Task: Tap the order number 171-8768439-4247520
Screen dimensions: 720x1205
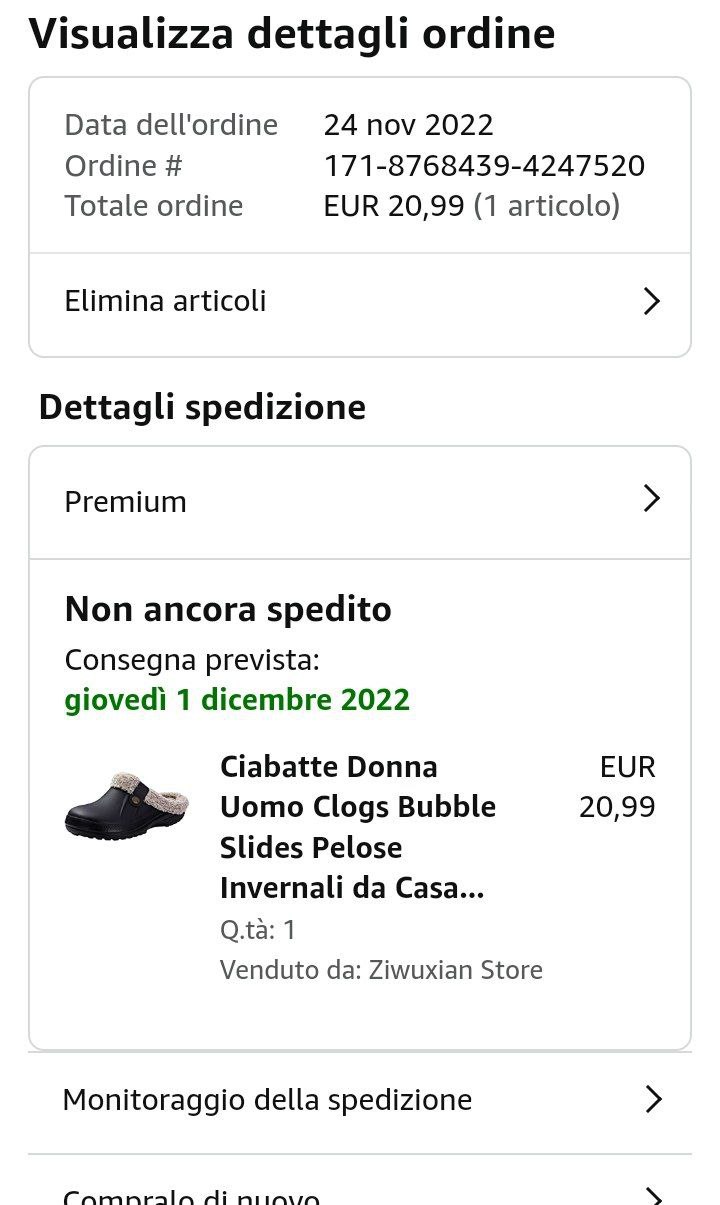Action: point(484,165)
